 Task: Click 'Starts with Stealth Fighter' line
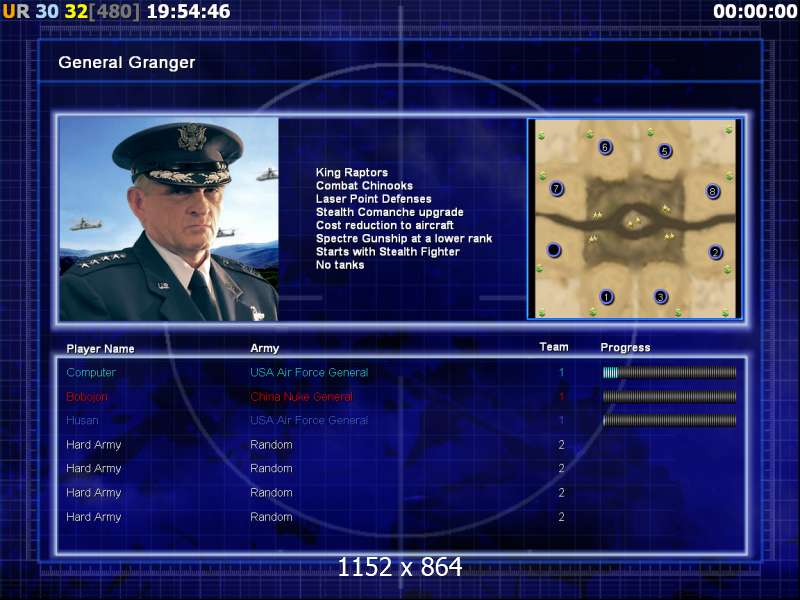388,252
